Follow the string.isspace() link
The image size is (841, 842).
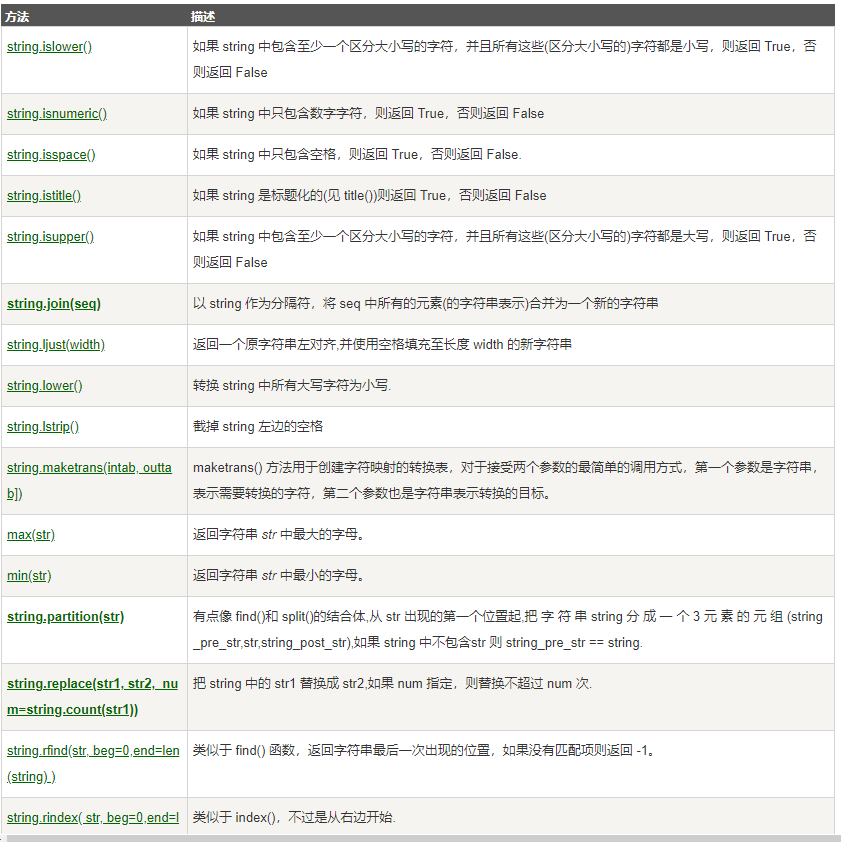51,155
